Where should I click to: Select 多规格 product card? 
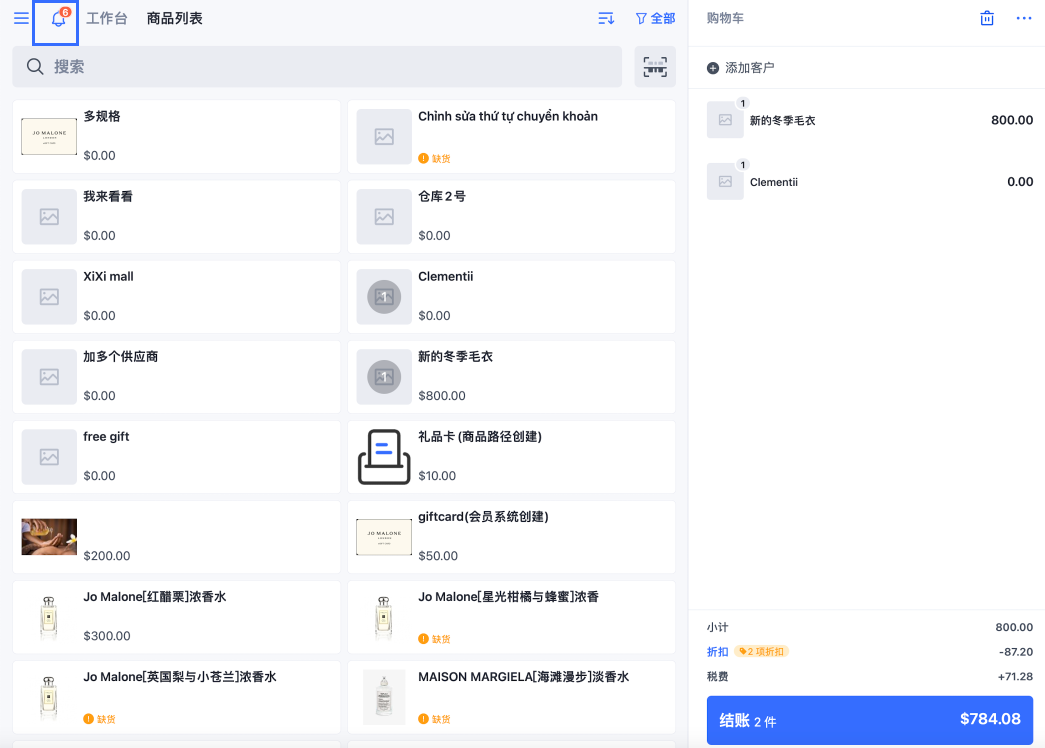click(x=177, y=137)
